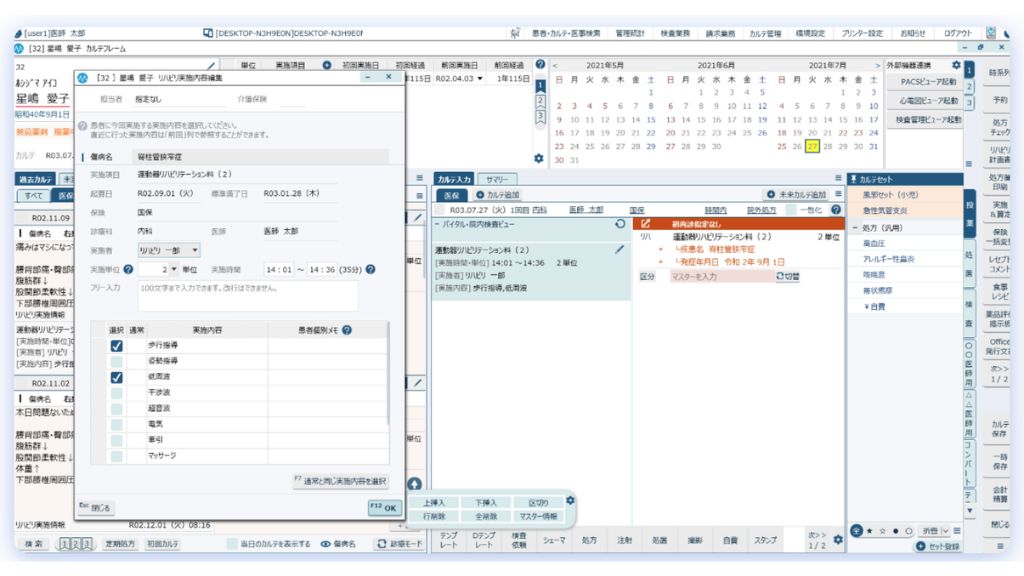The width and height of the screenshot is (1024, 576).
Task: Check the 姿勢指導 checkbox
Action: pos(116,361)
